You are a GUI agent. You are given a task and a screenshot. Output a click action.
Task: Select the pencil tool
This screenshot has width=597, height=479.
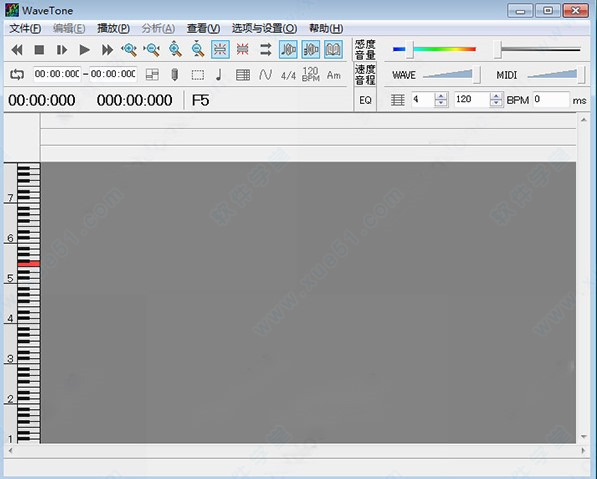(174, 75)
